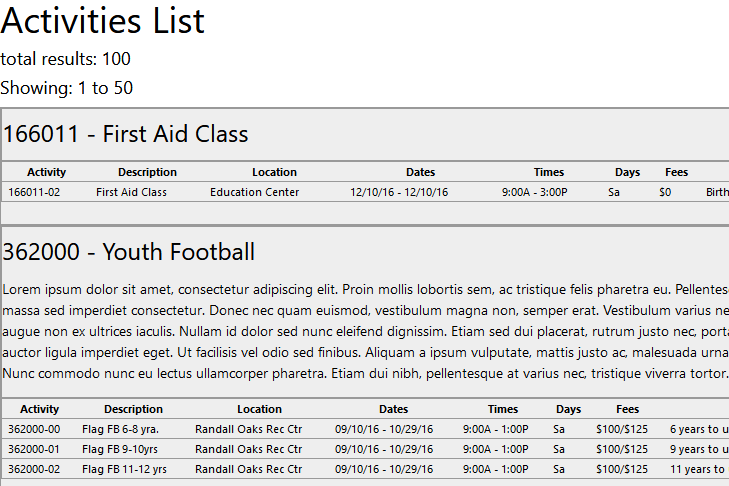This screenshot has height=486, width=729.
Task: Click the Flag FB 6-8 yra. description
Action: tap(120, 429)
